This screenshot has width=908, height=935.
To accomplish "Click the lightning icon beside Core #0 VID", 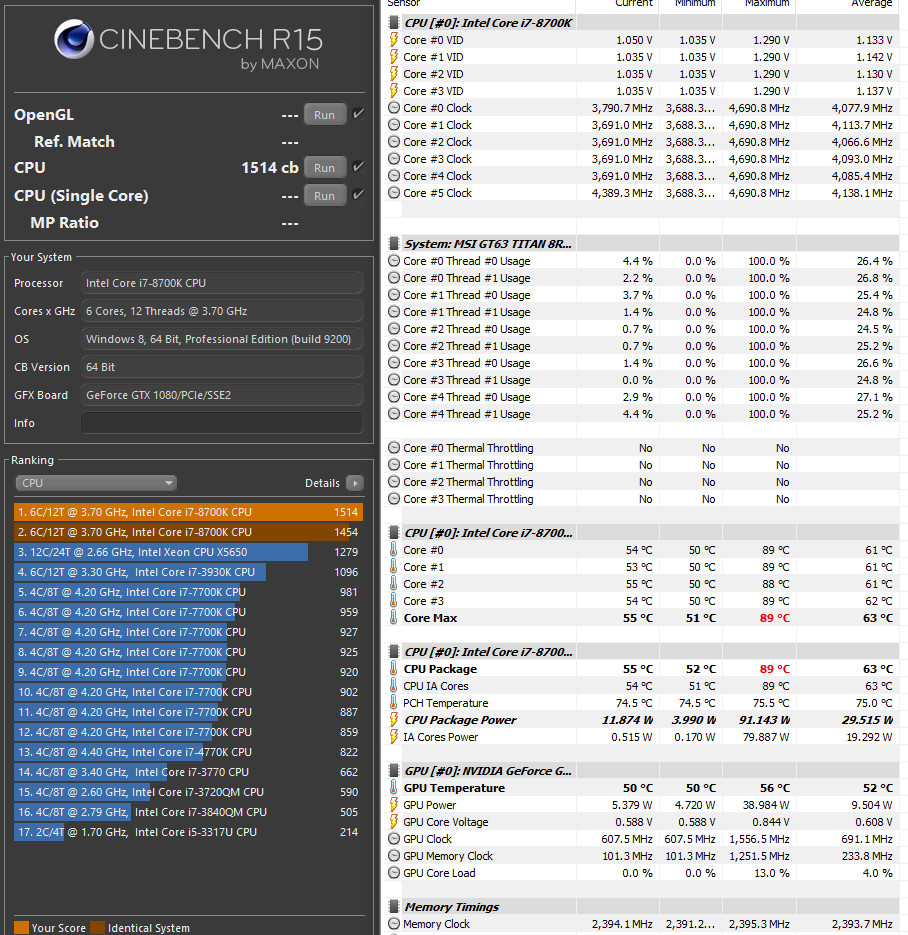I will (393, 40).
